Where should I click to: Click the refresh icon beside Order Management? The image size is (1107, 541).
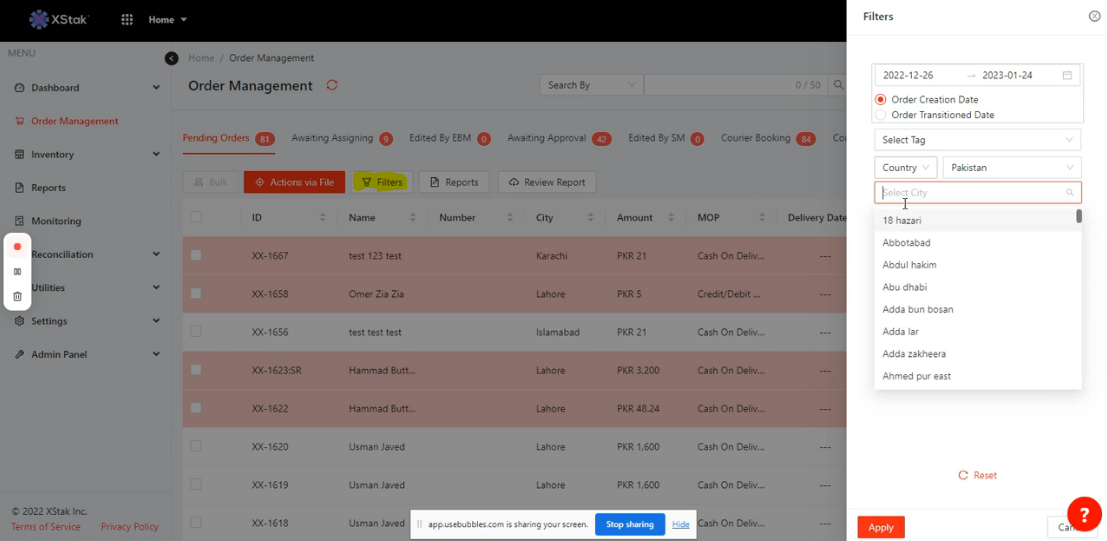pos(332,85)
